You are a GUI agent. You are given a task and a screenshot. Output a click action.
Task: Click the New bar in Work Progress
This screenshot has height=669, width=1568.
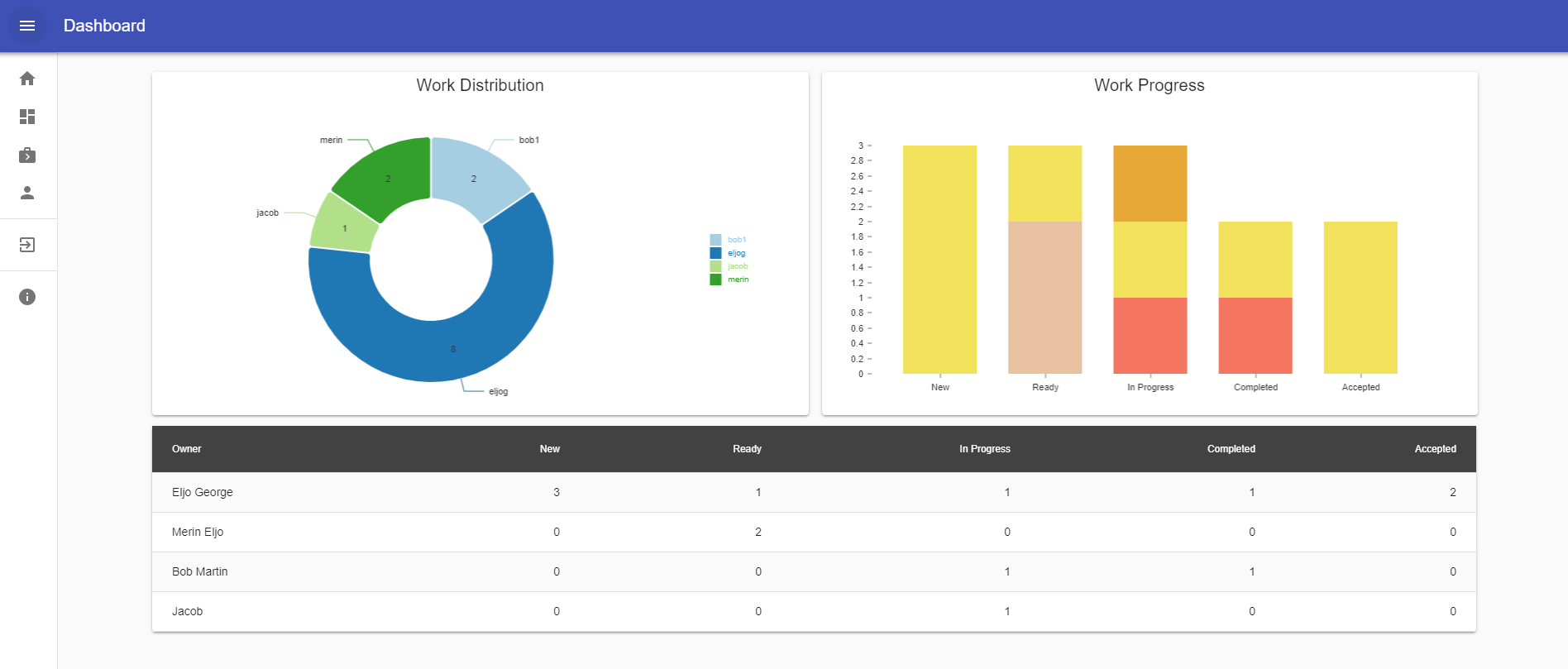coord(939,260)
